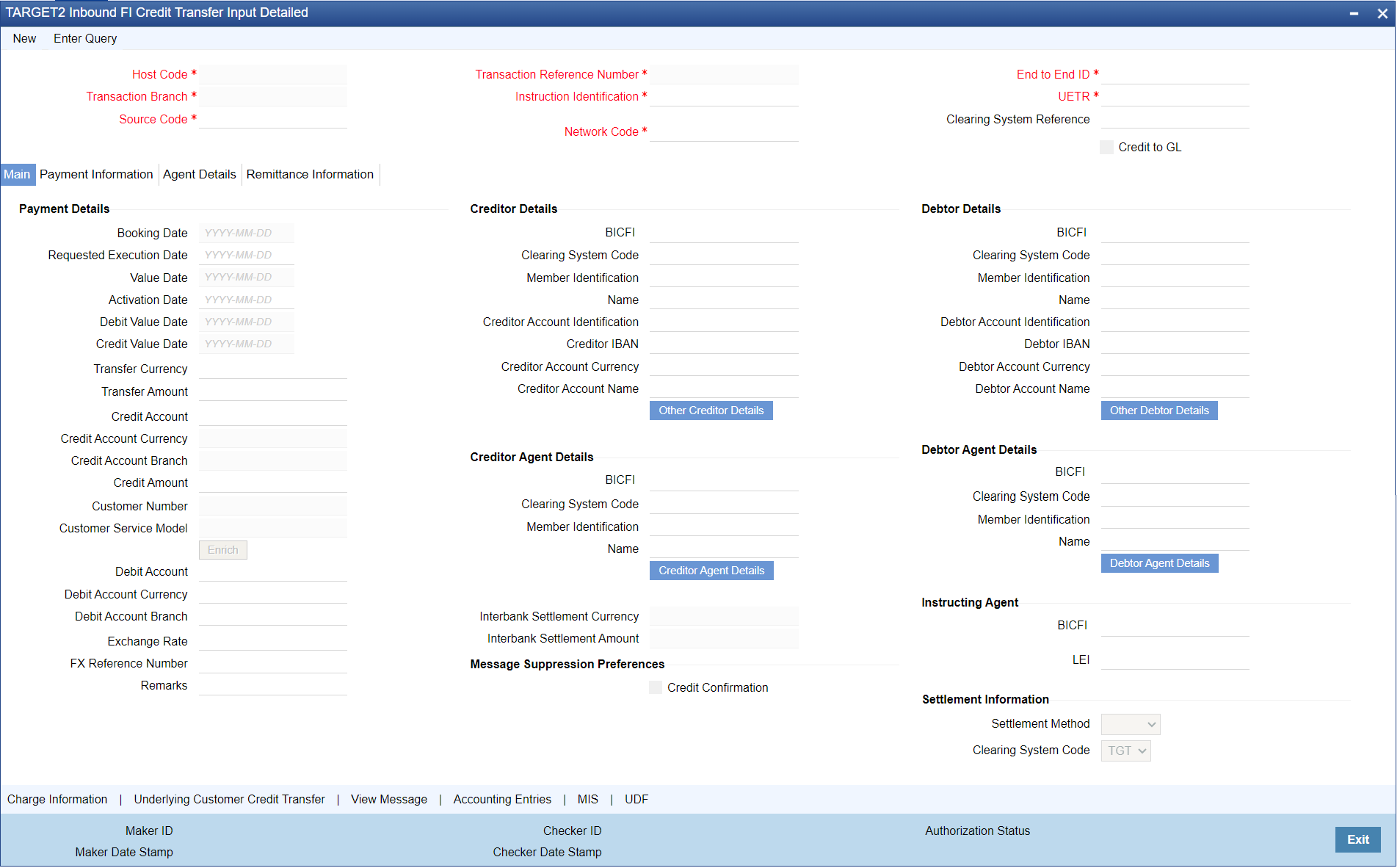Click the Interbank Settlement Amount field
The height and width of the screenshot is (868, 1400).
pyautogui.click(x=724, y=638)
